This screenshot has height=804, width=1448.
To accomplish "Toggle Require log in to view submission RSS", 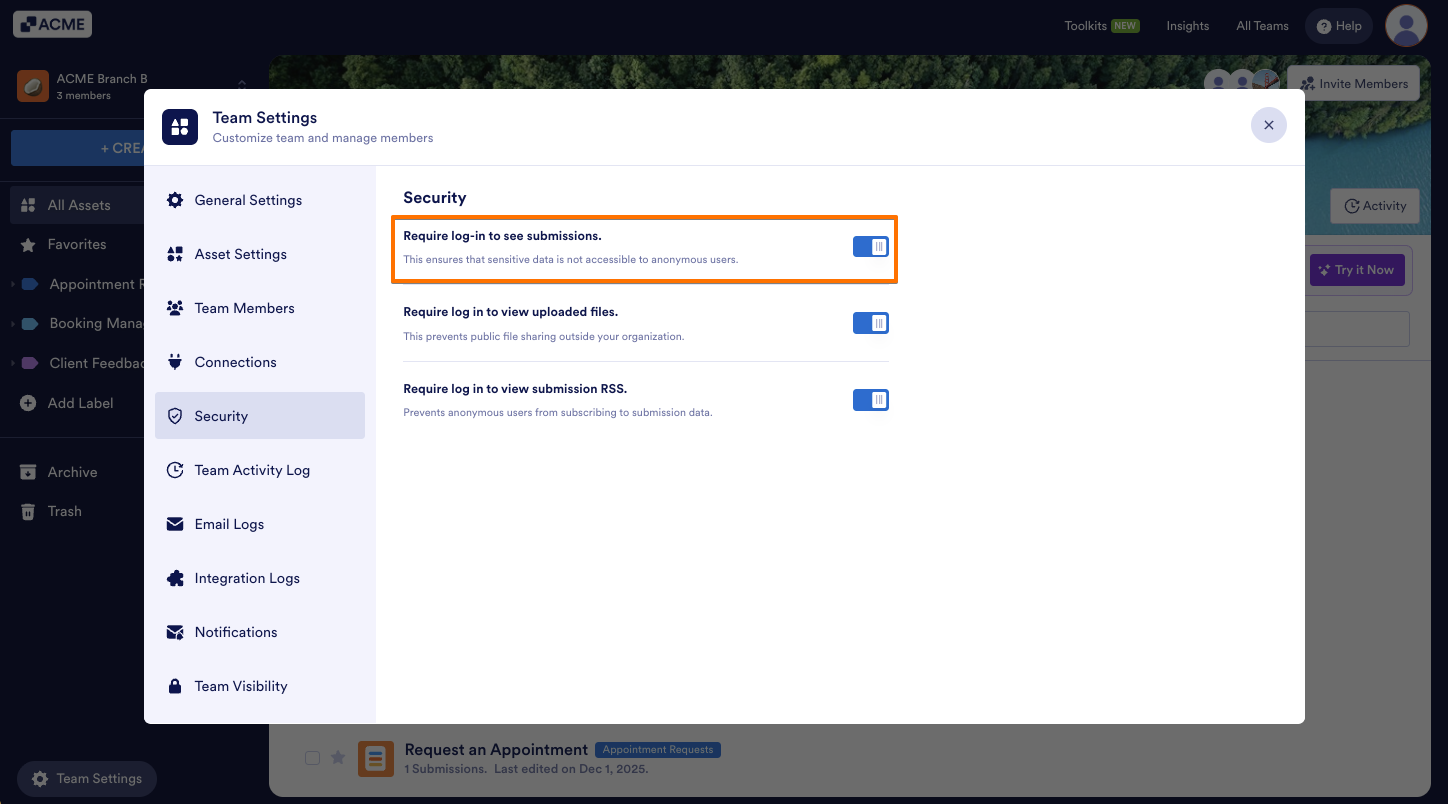I will tap(871, 400).
